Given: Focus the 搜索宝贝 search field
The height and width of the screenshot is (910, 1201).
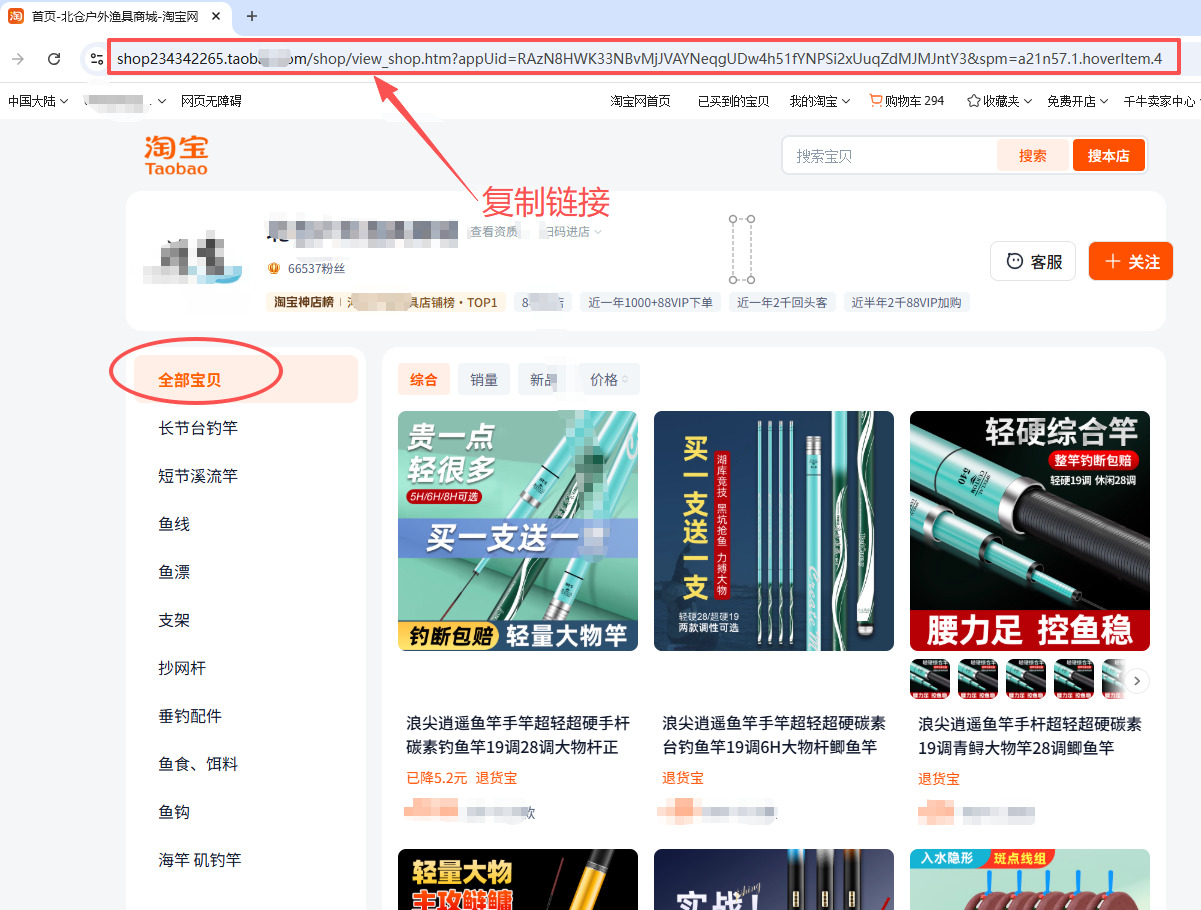Looking at the screenshot, I should click(x=890, y=156).
